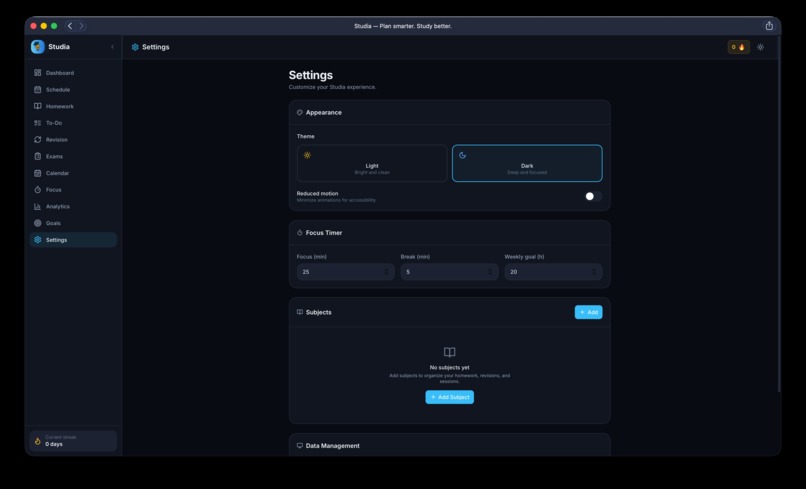Screen dimensions: 806x489
Task: Select the Dark theme option
Action: [527, 163]
